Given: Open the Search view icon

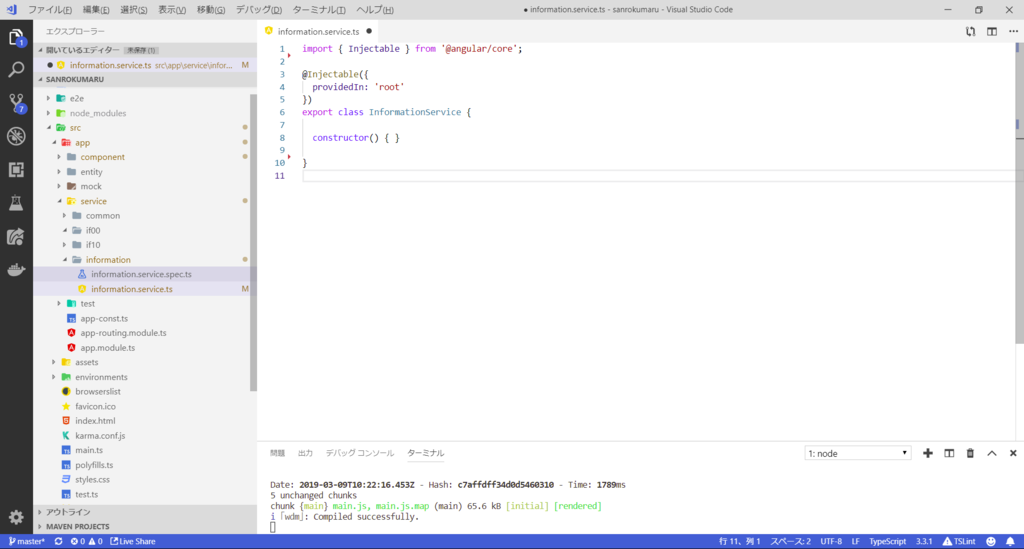Looking at the screenshot, I should click(16, 69).
